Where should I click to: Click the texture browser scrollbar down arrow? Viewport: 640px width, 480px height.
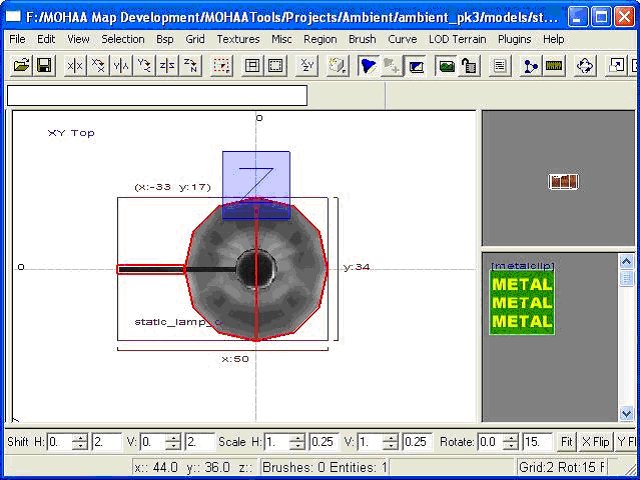click(x=627, y=413)
